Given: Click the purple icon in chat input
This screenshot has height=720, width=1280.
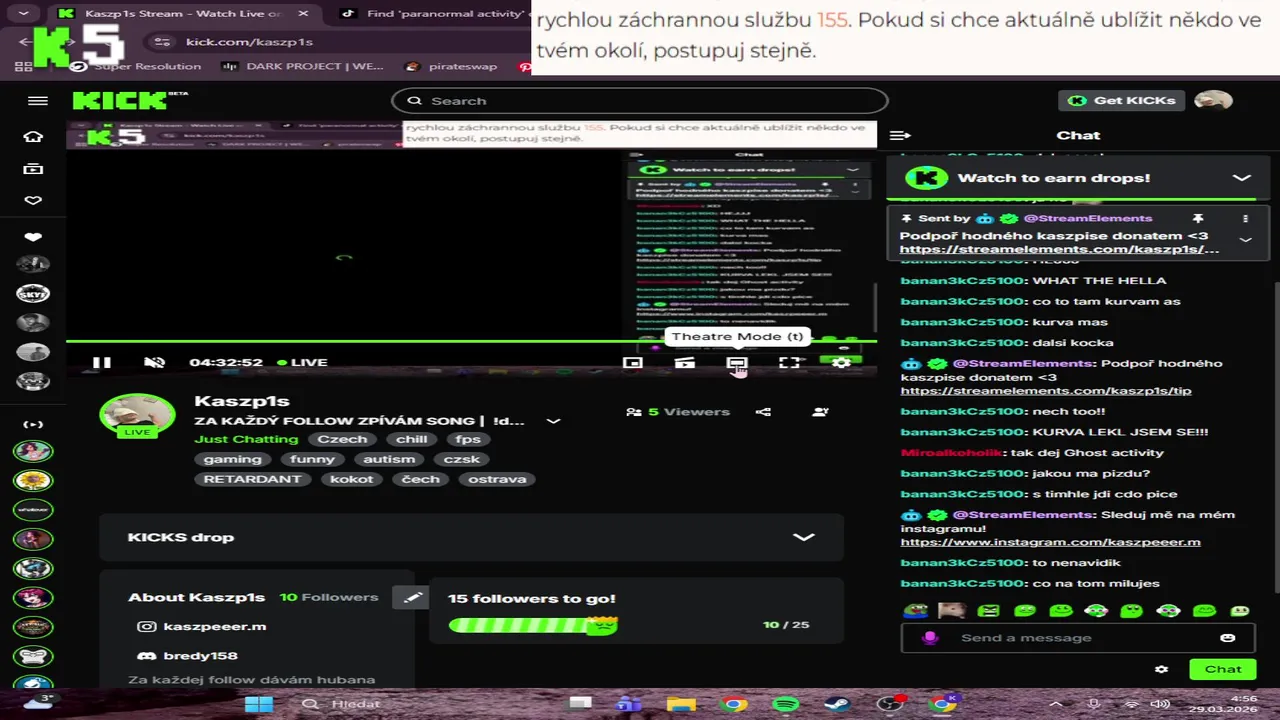Looking at the screenshot, I should coord(930,638).
